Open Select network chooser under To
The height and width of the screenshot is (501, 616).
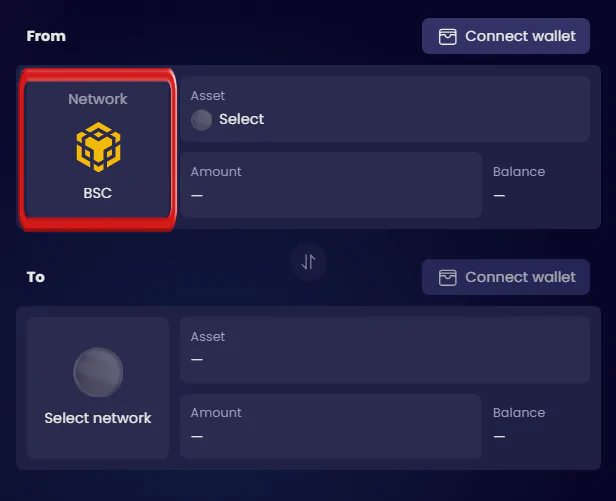[98, 388]
